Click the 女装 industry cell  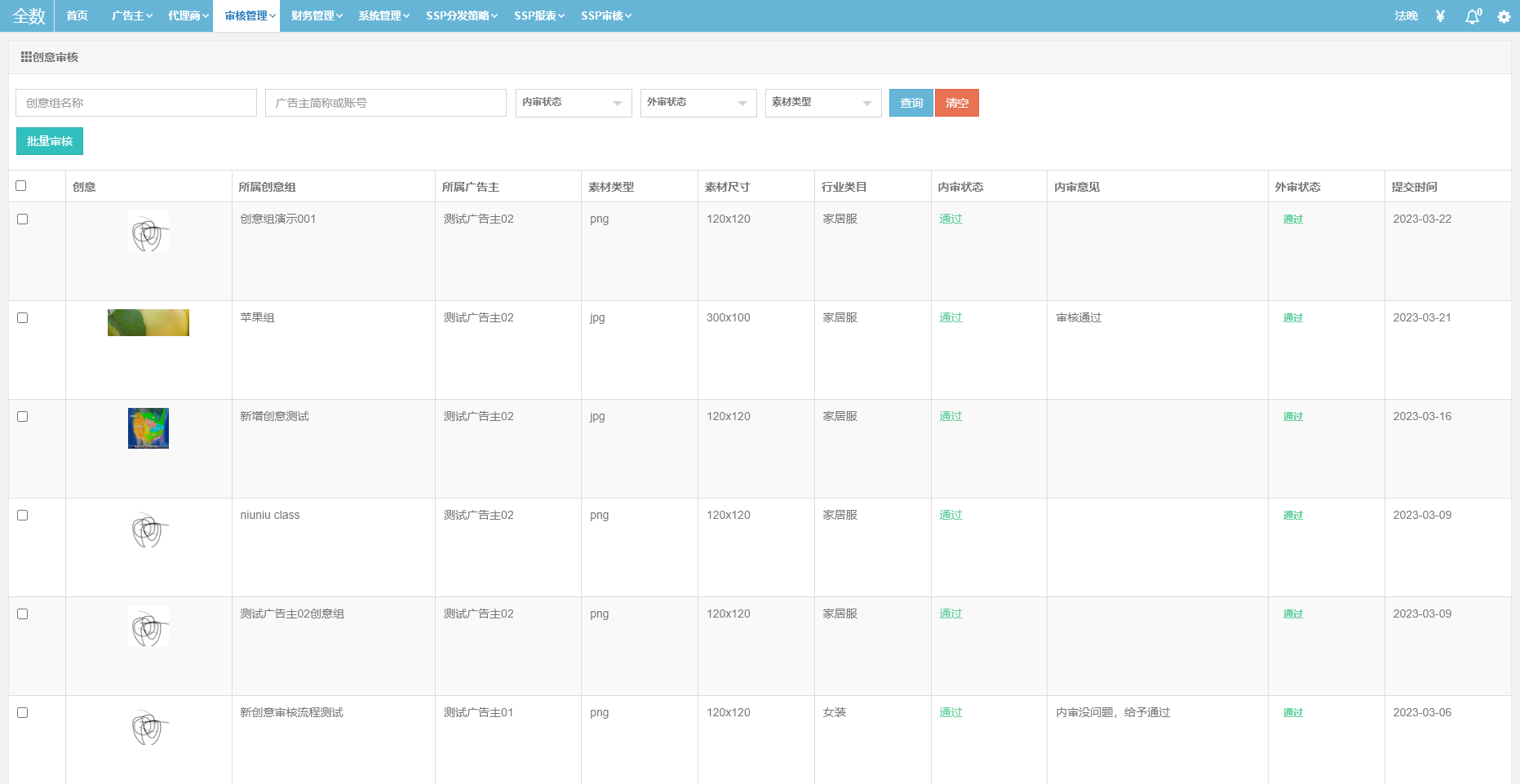pyautogui.click(x=834, y=712)
